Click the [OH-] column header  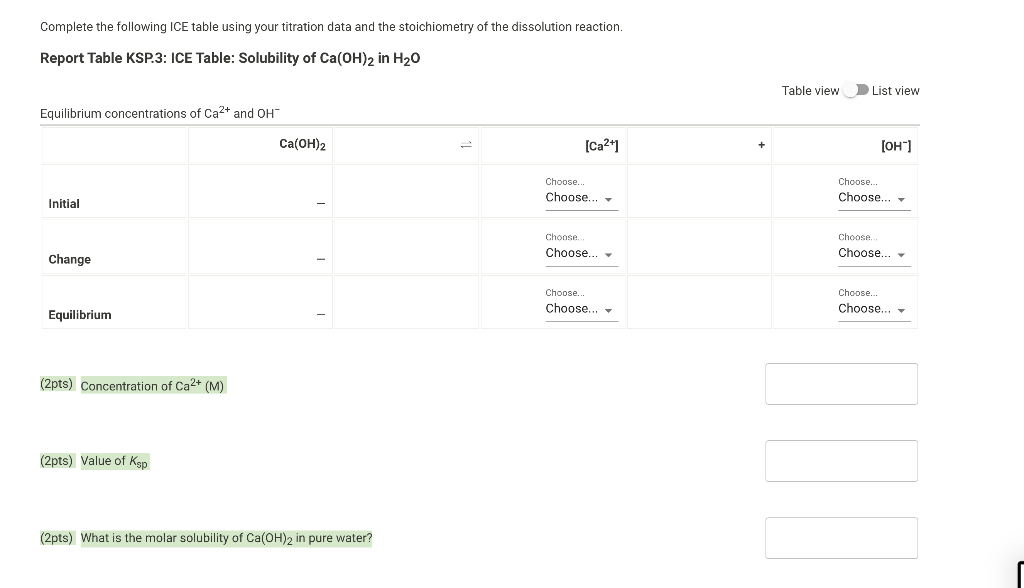pyautogui.click(x=896, y=146)
